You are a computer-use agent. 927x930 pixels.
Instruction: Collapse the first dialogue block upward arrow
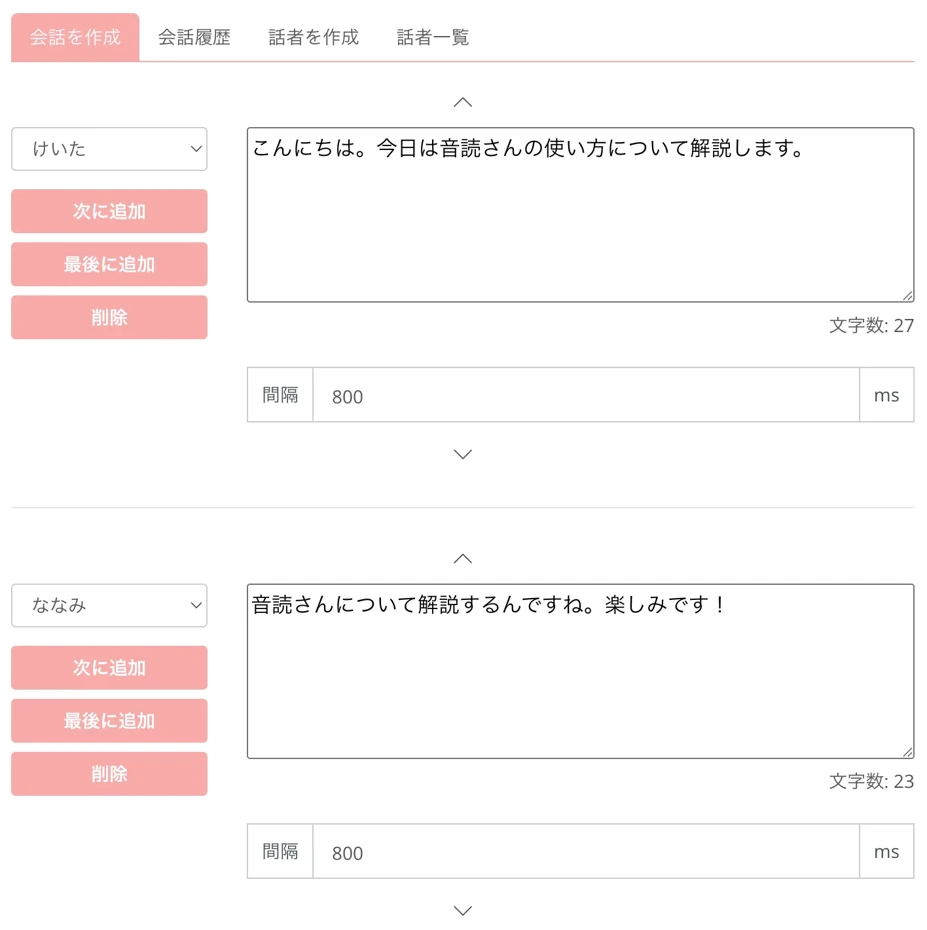click(x=462, y=101)
